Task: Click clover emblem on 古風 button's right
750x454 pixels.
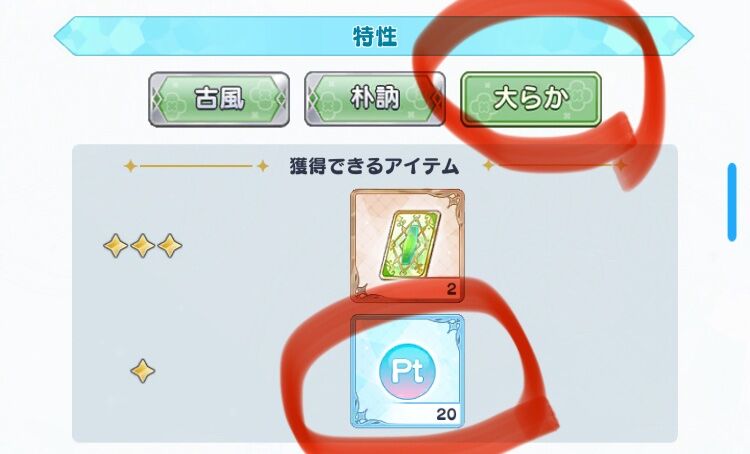Action: pyautogui.click(x=263, y=99)
